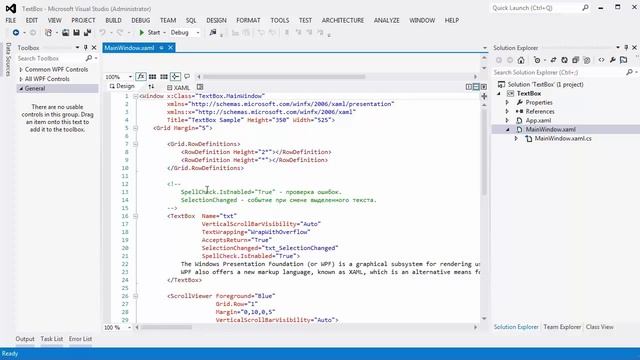Toggle auto-hide pin on Toolbox panel
Image resolution: width=640 pixels, height=360 pixels.
point(85,48)
